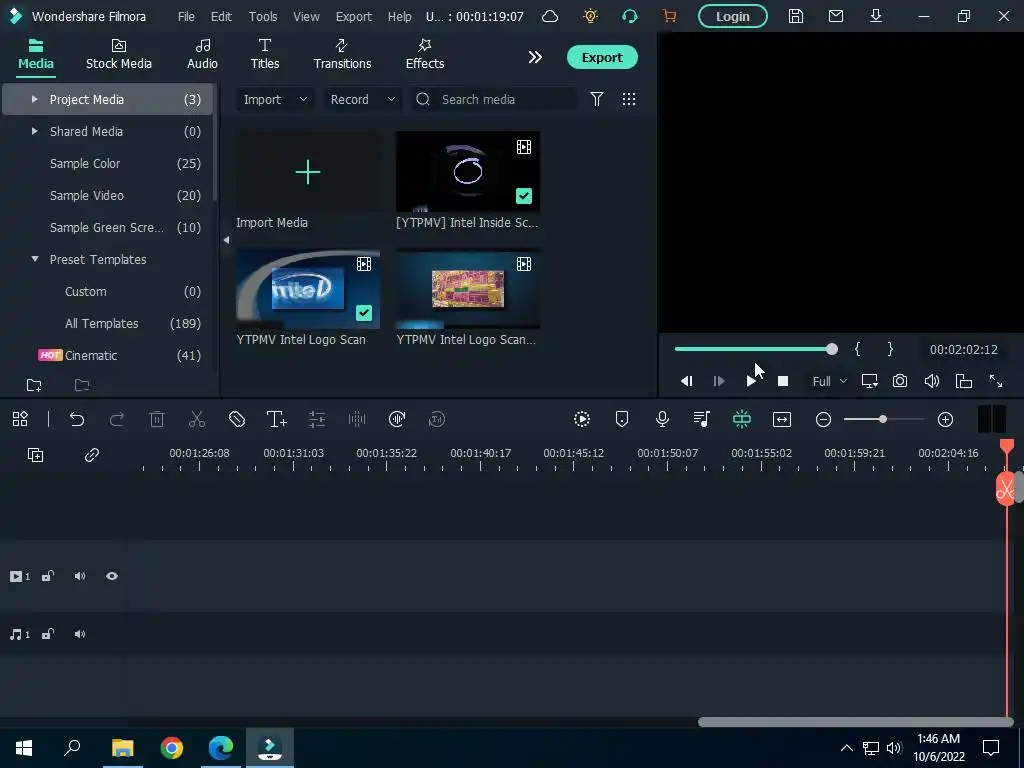This screenshot has width=1024, height=768.
Task: Collapse the media panel with the left arrow
Action: pyautogui.click(x=226, y=240)
